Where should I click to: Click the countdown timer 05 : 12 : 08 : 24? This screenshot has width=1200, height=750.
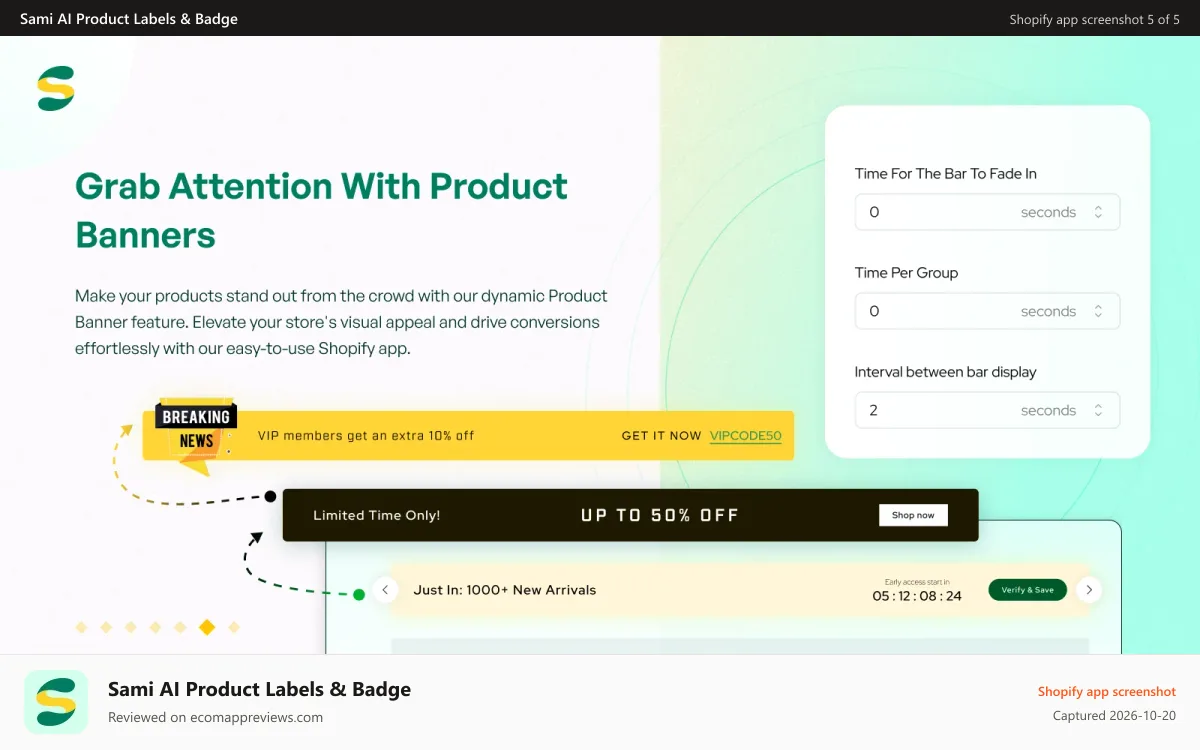point(917,596)
